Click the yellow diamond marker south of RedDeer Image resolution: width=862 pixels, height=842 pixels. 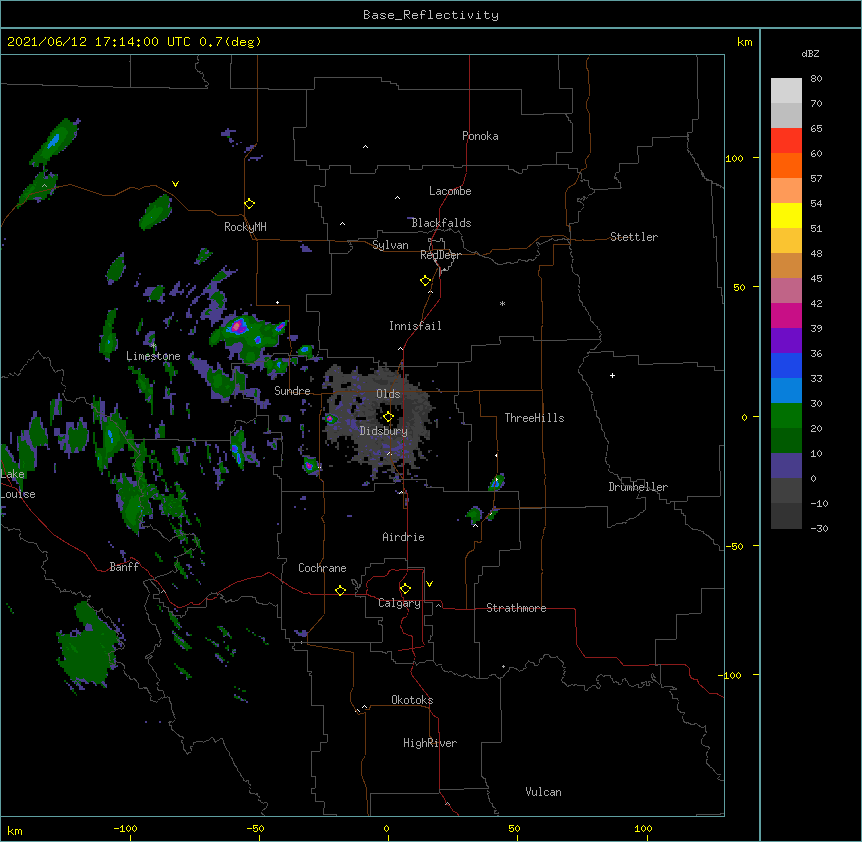click(x=426, y=281)
